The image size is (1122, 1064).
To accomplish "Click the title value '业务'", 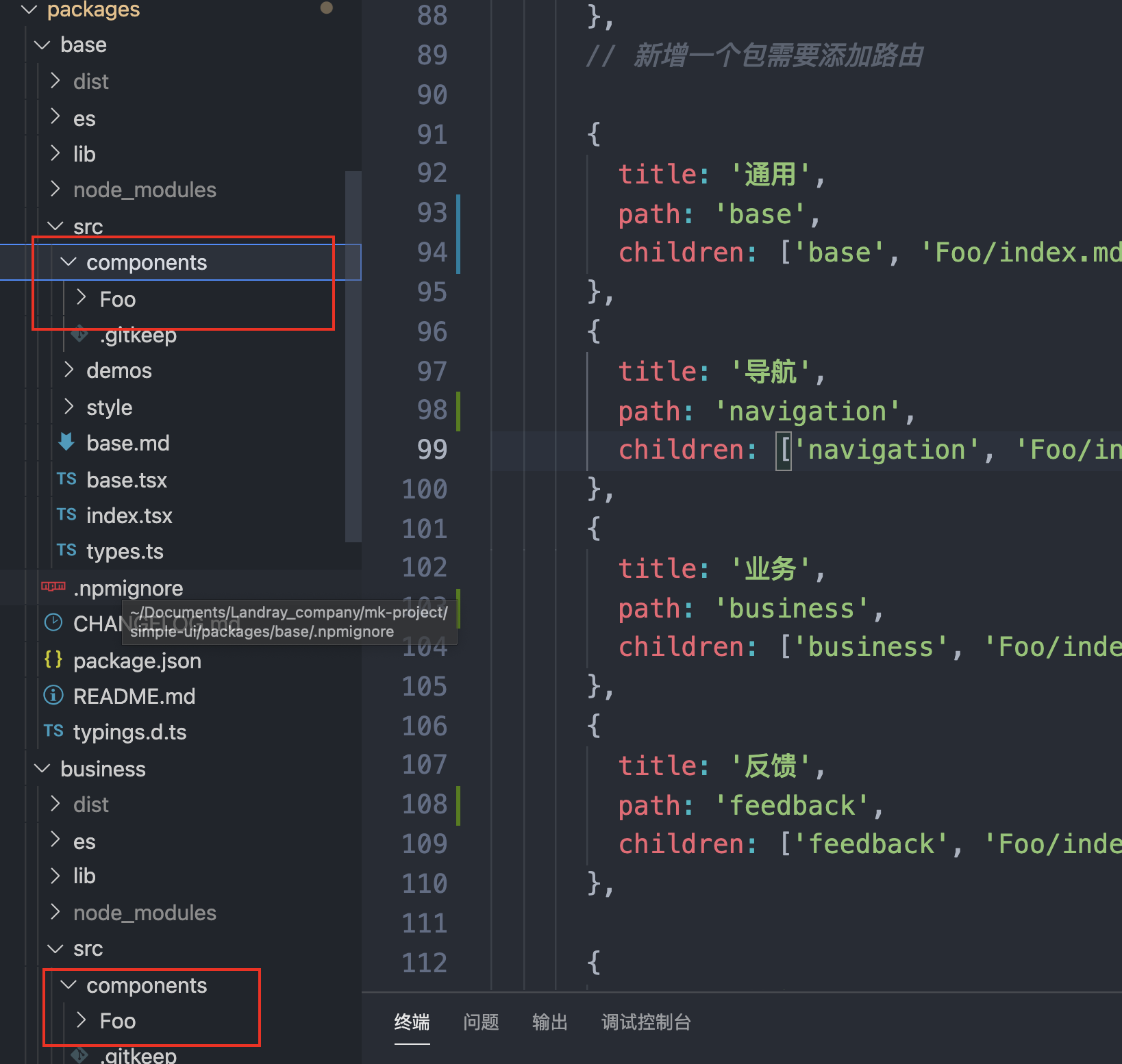I will coord(771,569).
